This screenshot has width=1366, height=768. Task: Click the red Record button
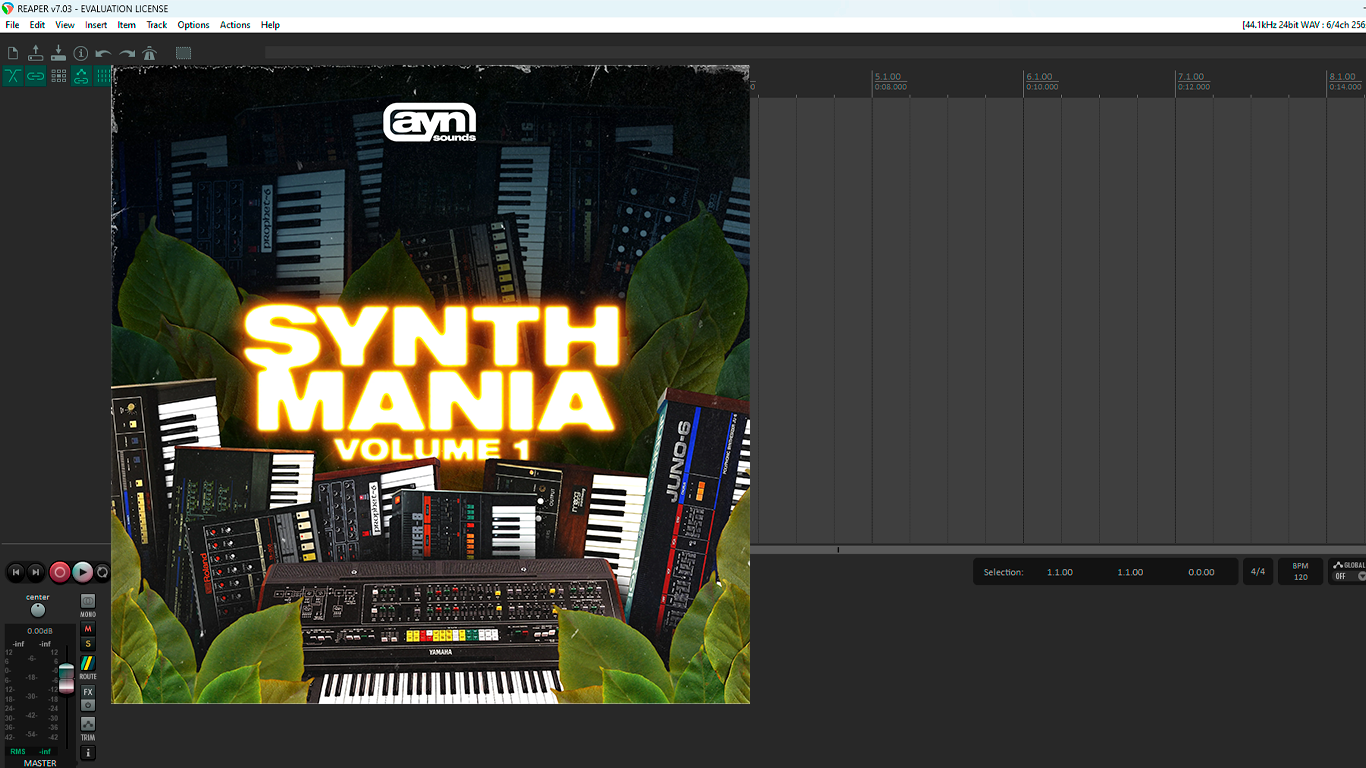(60, 572)
